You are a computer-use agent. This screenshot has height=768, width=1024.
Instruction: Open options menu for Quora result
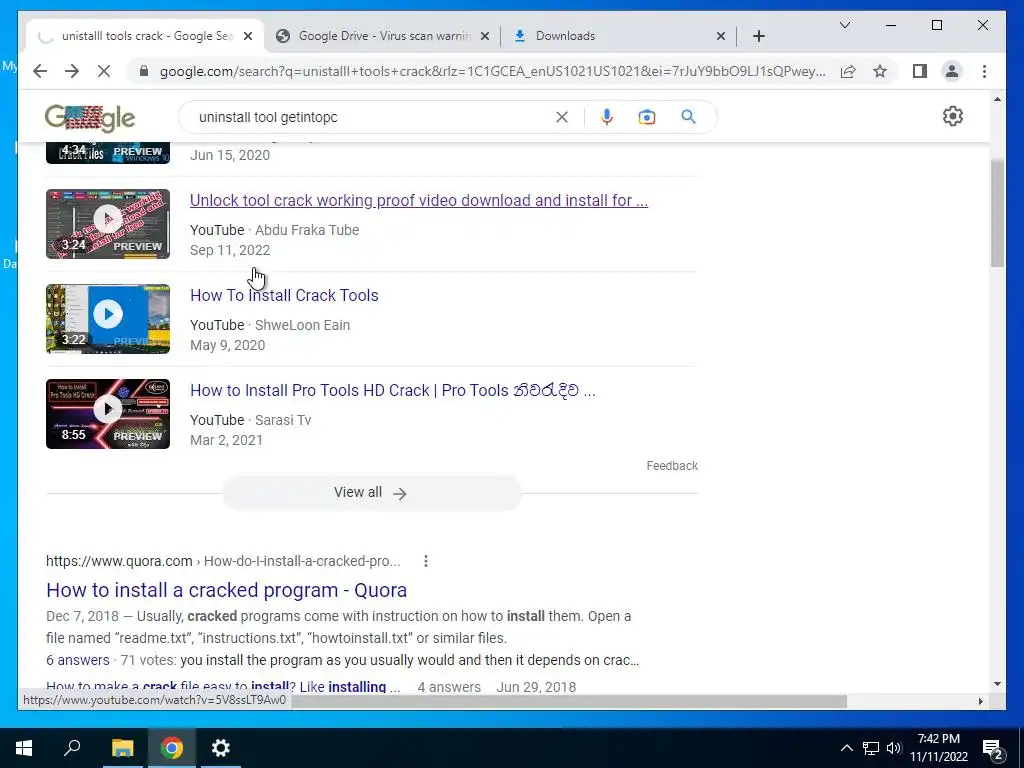click(x=426, y=561)
